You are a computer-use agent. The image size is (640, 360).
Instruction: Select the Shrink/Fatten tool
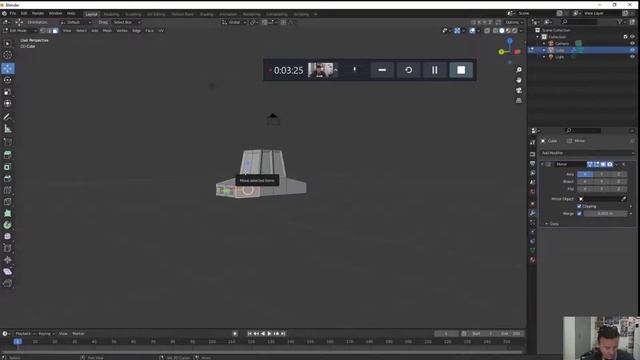point(7,260)
